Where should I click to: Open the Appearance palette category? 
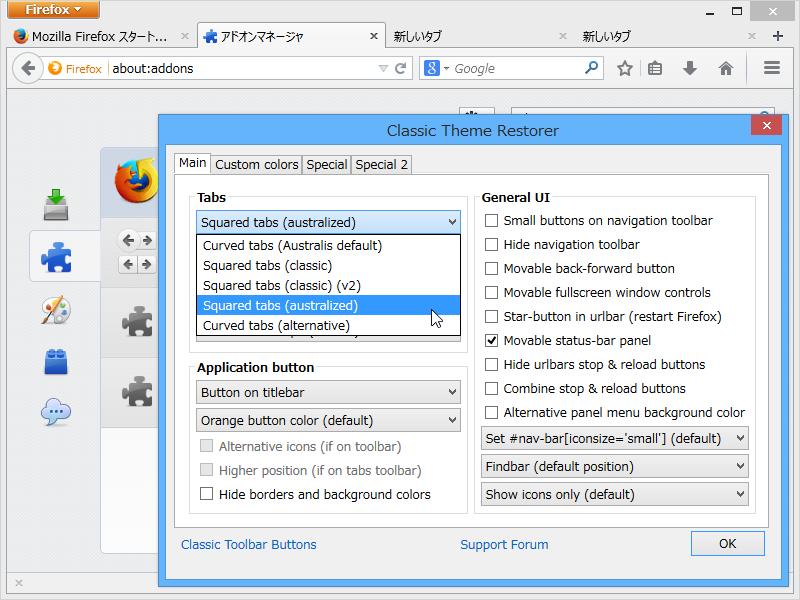tap(56, 309)
